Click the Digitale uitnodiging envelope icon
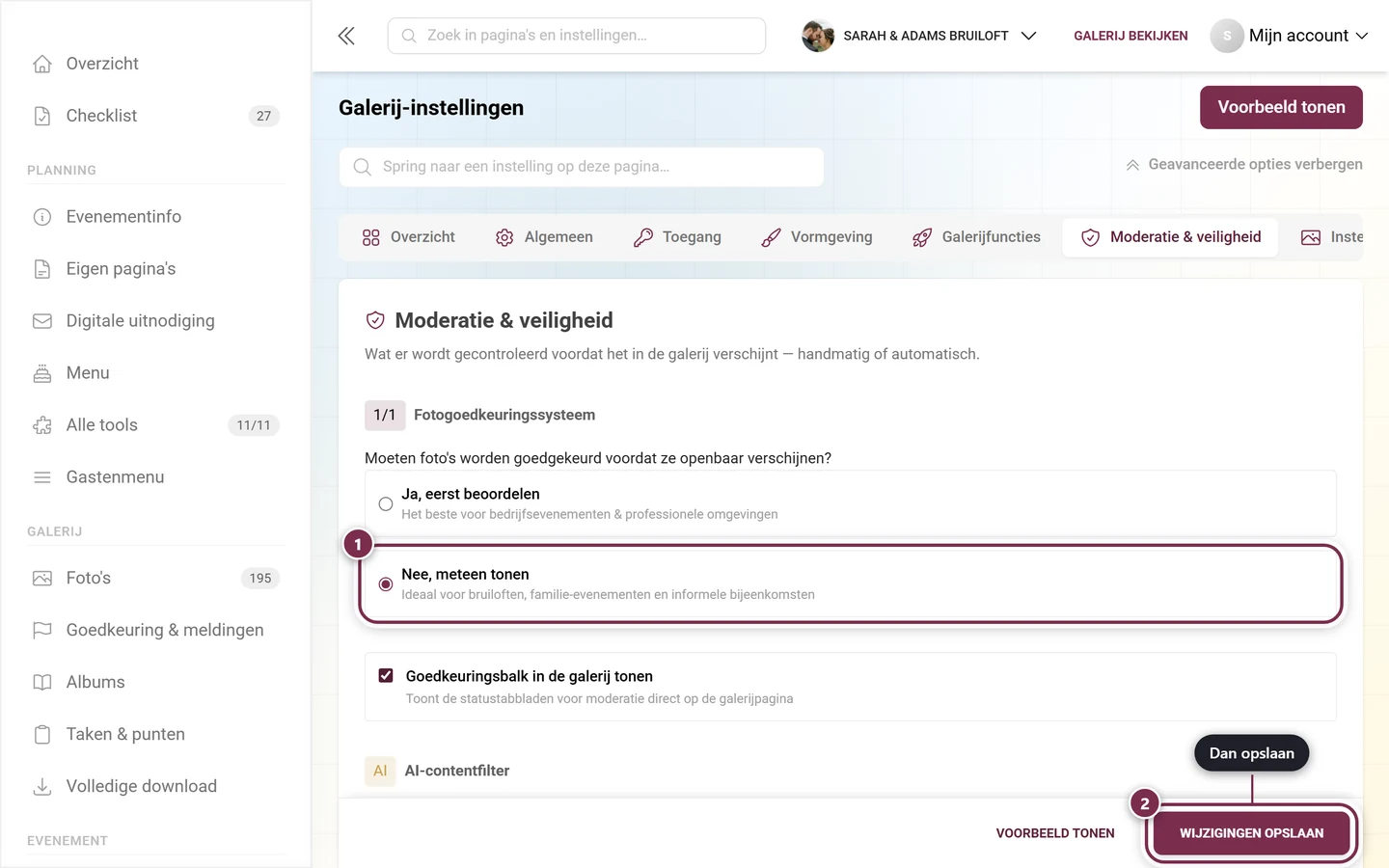The image size is (1389, 868). [42, 321]
